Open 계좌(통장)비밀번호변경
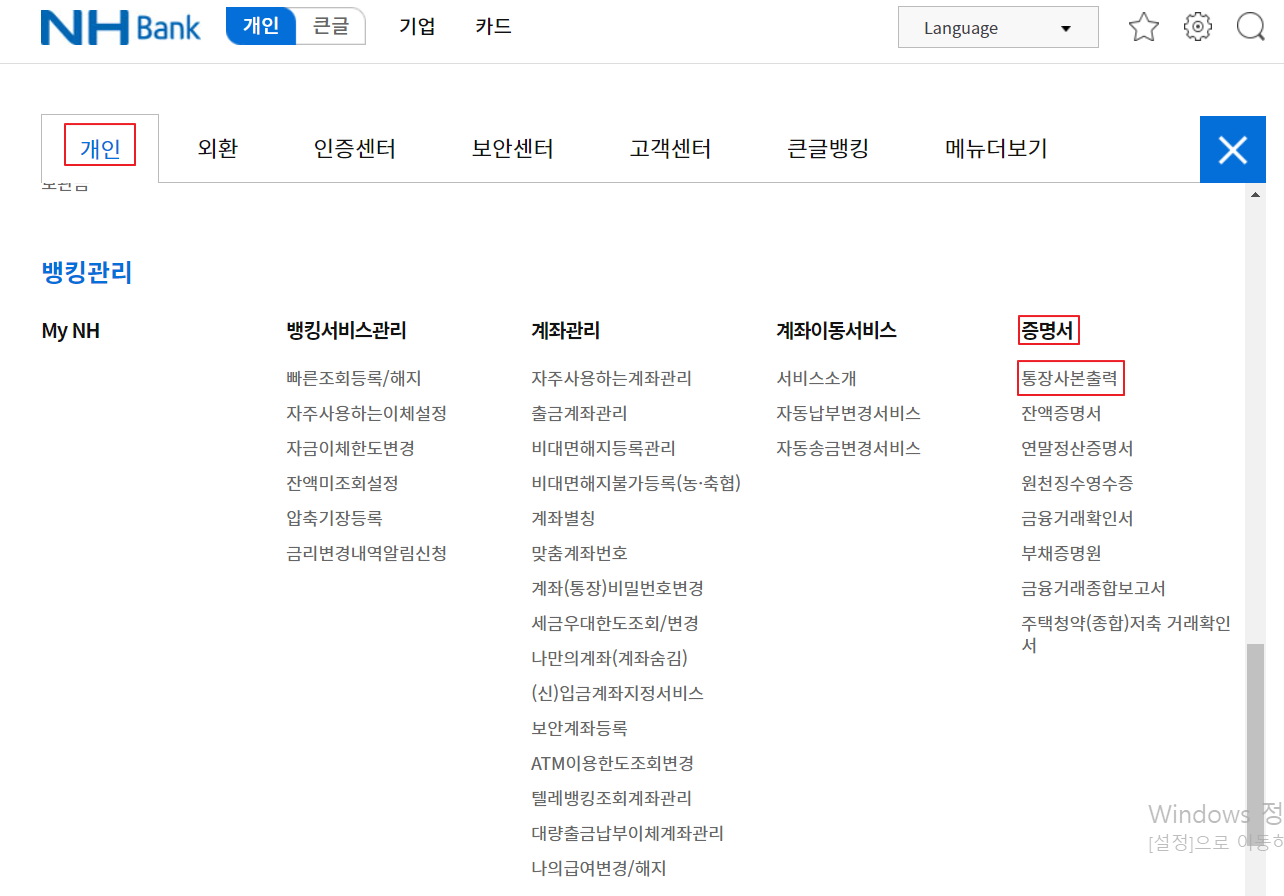1284x896 pixels. click(617, 588)
